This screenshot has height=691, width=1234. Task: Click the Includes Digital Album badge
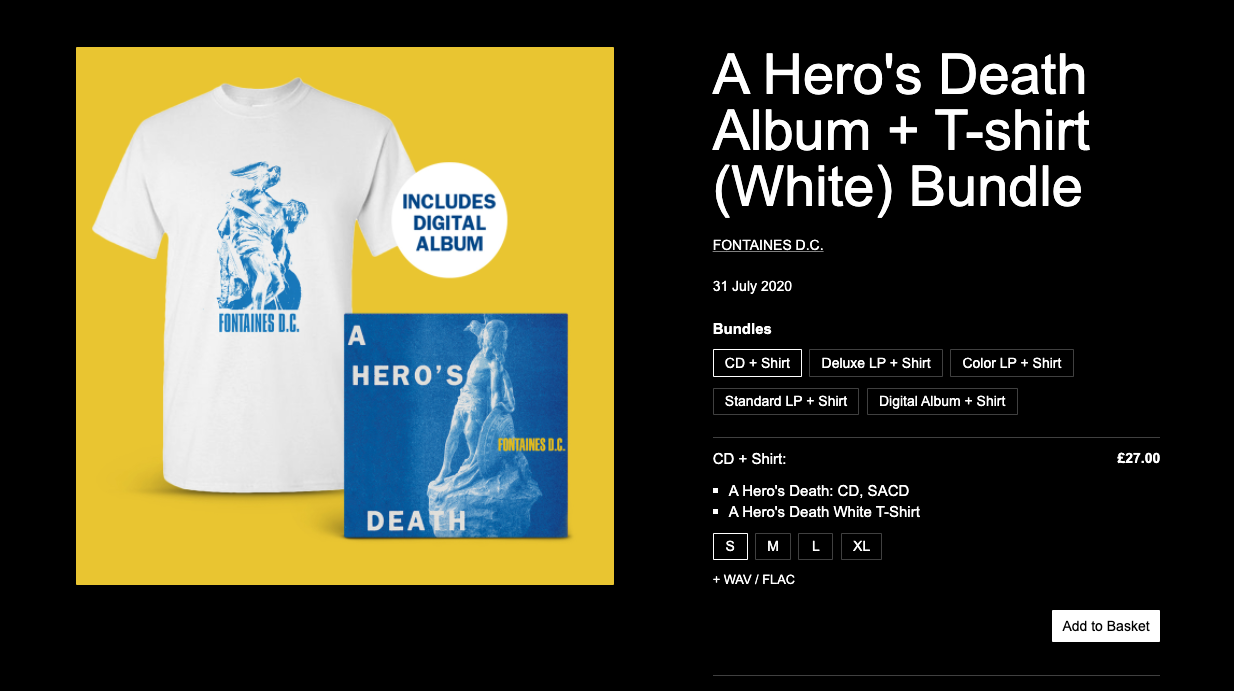click(x=450, y=220)
